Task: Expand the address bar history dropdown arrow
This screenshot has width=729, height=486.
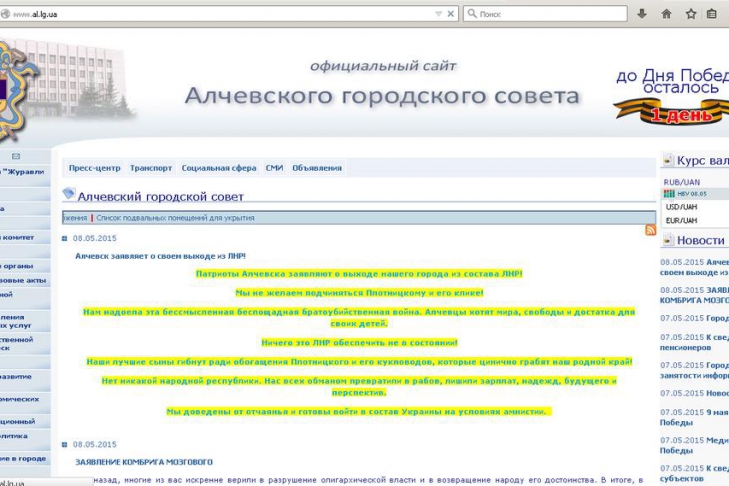Action: (438, 14)
